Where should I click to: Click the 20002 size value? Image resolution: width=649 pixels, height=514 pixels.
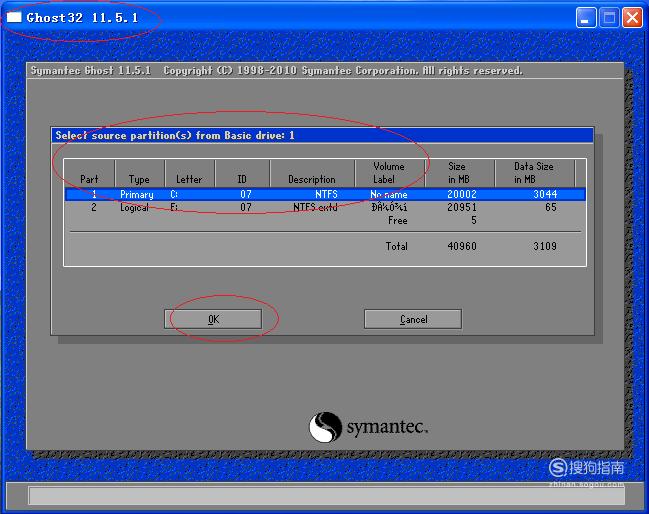(462, 194)
